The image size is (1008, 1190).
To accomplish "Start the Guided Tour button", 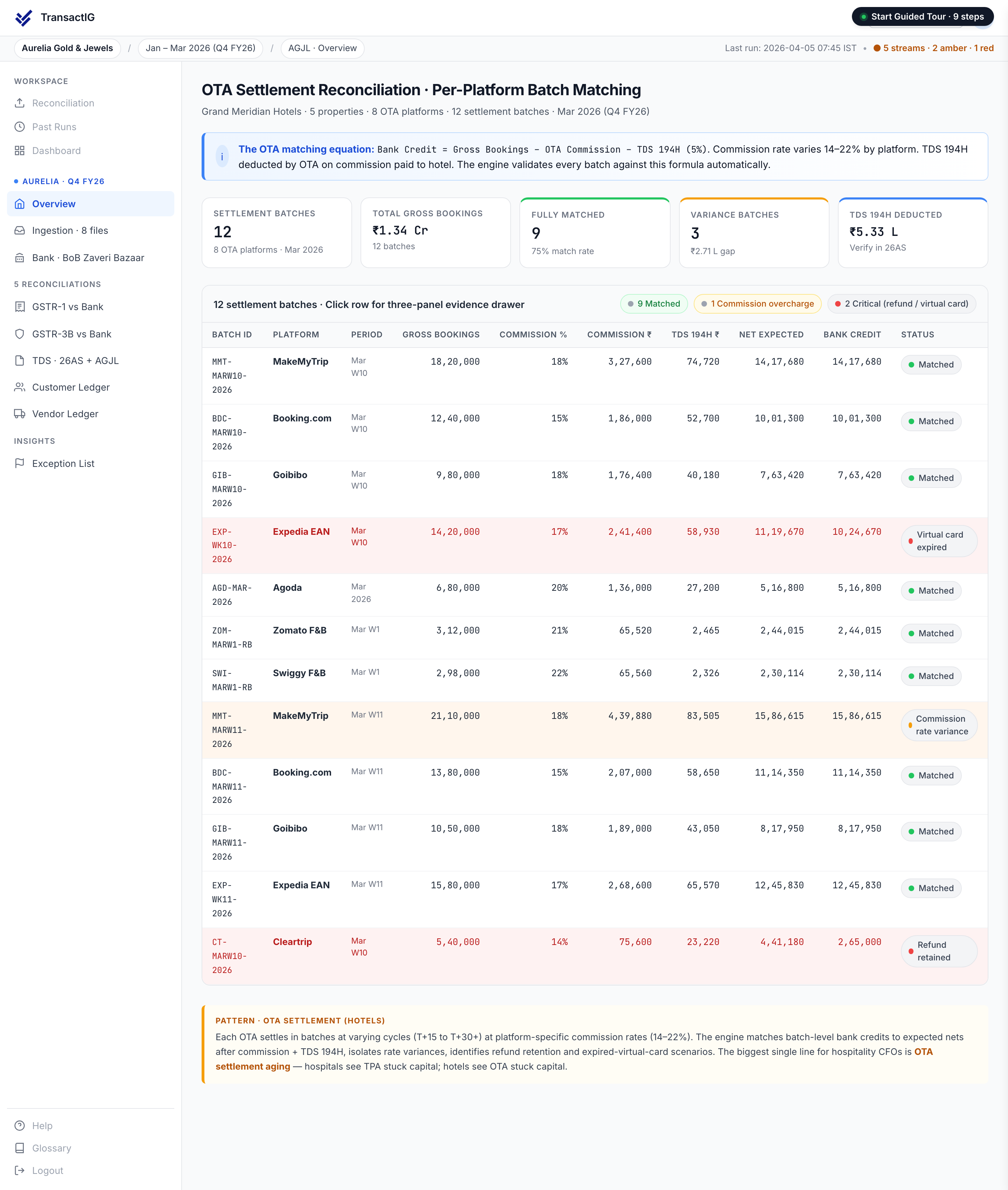I will click(x=922, y=16).
